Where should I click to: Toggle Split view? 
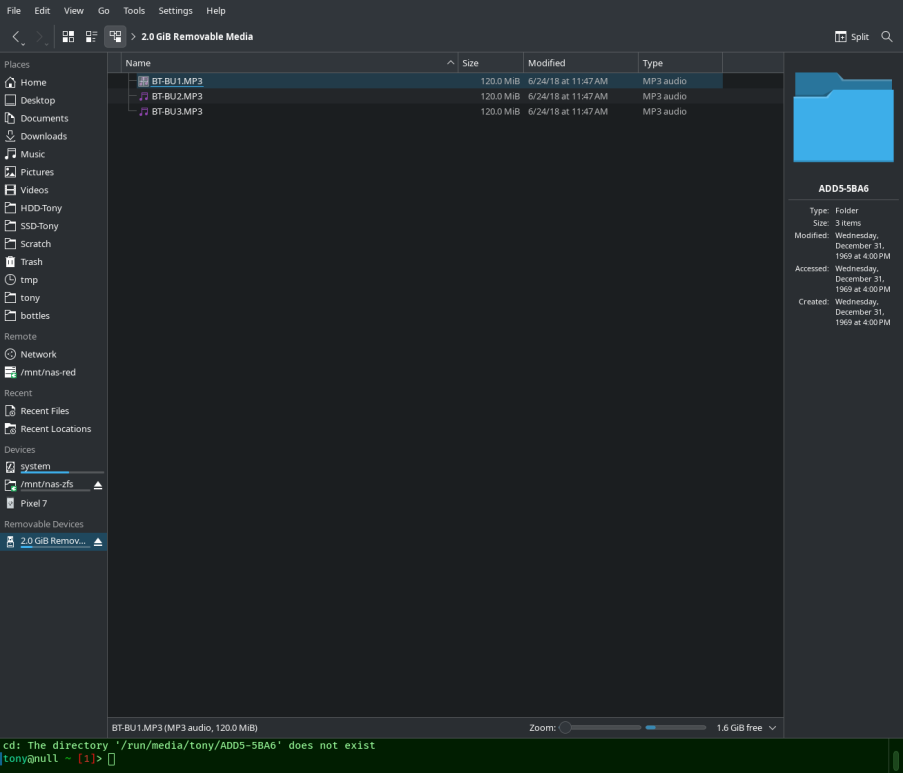852,37
